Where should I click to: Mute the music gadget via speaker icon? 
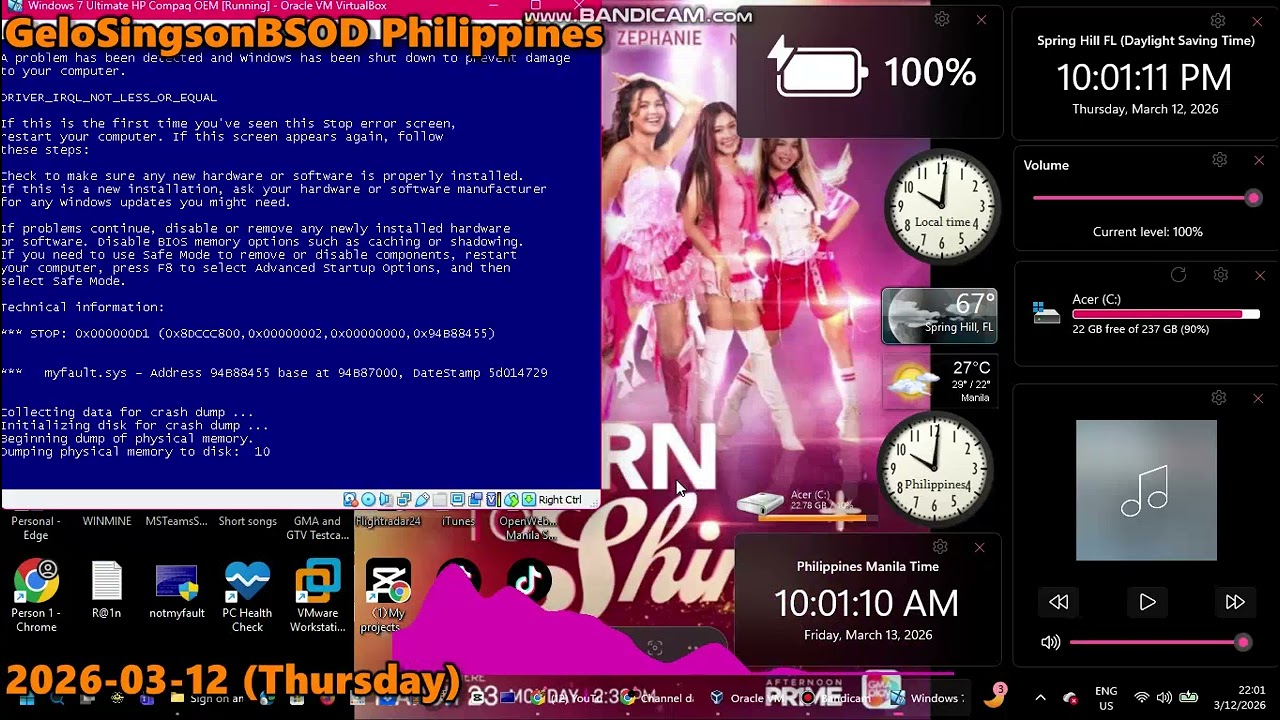click(x=1050, y=643)
